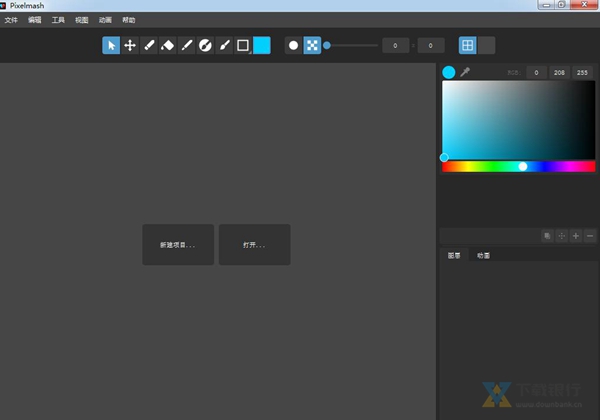Open the 动画 menu in menu bar
Viewport: 600px width, 420px height.
coord(105,20)
